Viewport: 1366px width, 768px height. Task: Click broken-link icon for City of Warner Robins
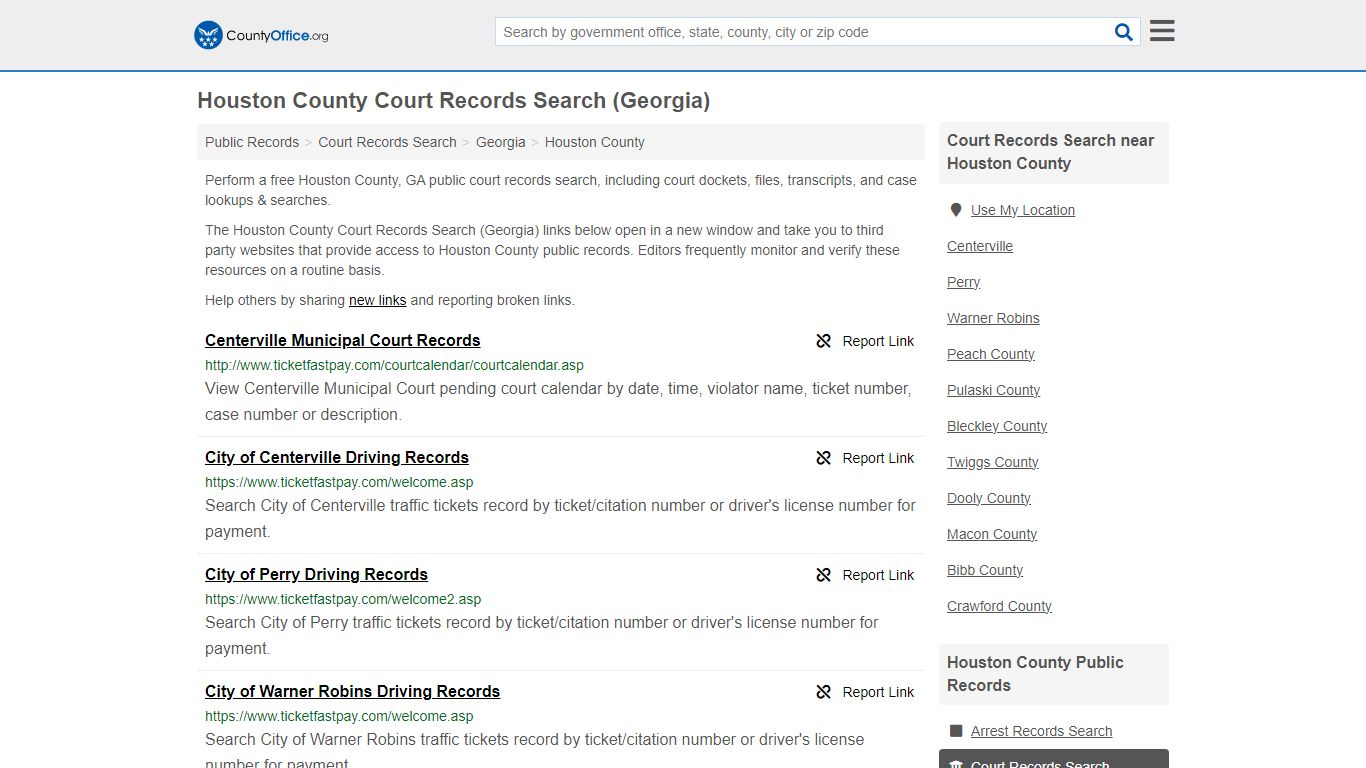coord(824,692)
